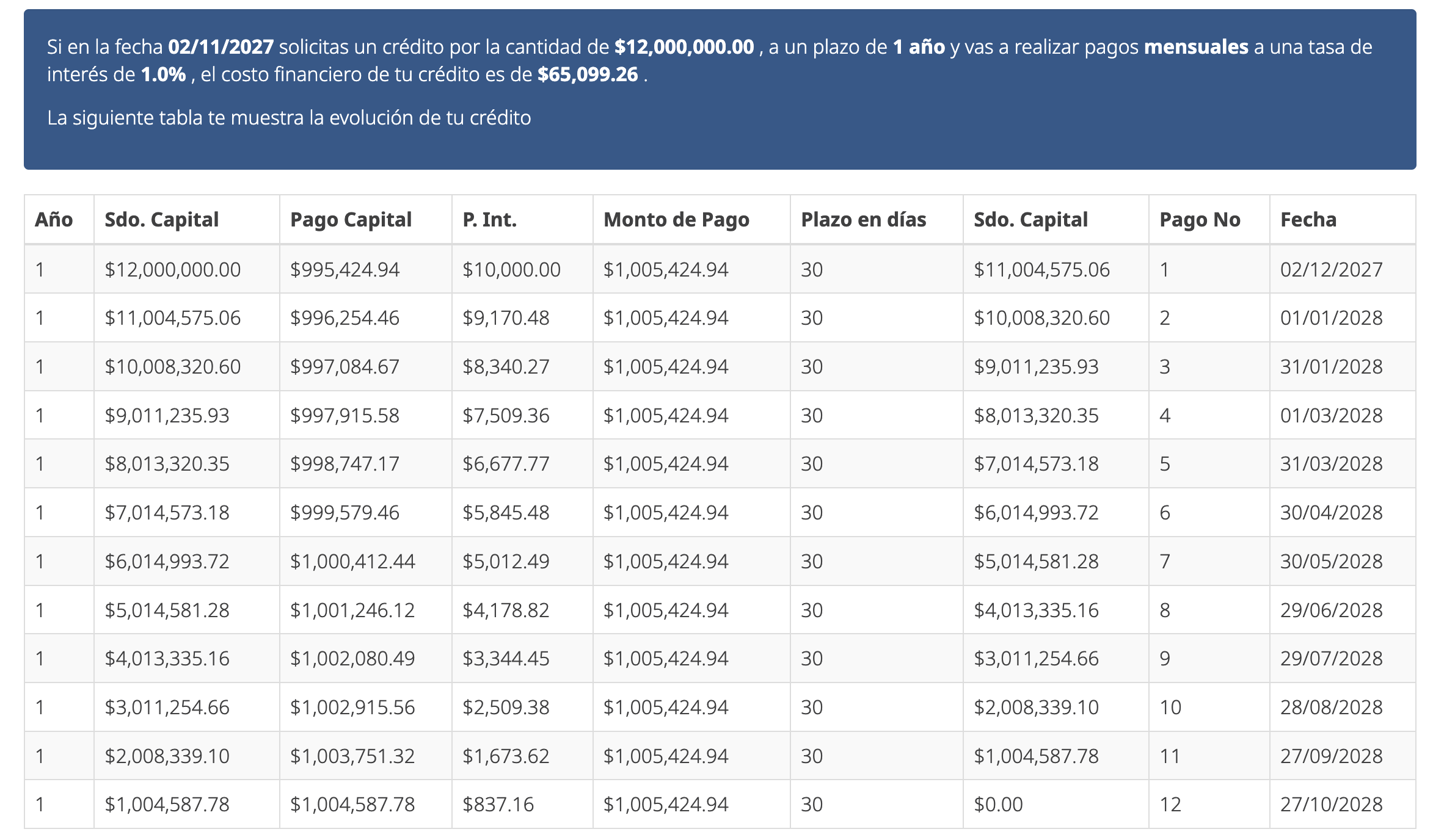Click the date cell 30/05/2028
The width and height of the screenshot is (1433, 840).
click(1343, 561)
